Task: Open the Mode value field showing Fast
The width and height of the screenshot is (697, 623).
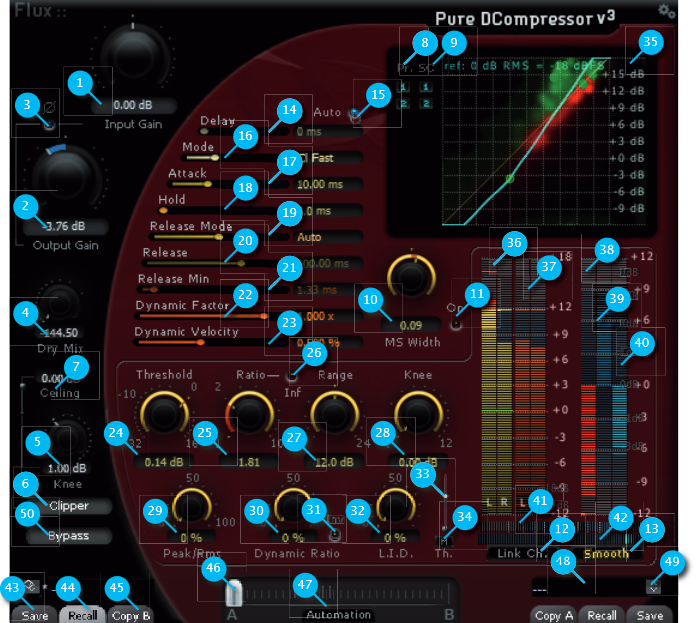Action: tap(320, 158)
